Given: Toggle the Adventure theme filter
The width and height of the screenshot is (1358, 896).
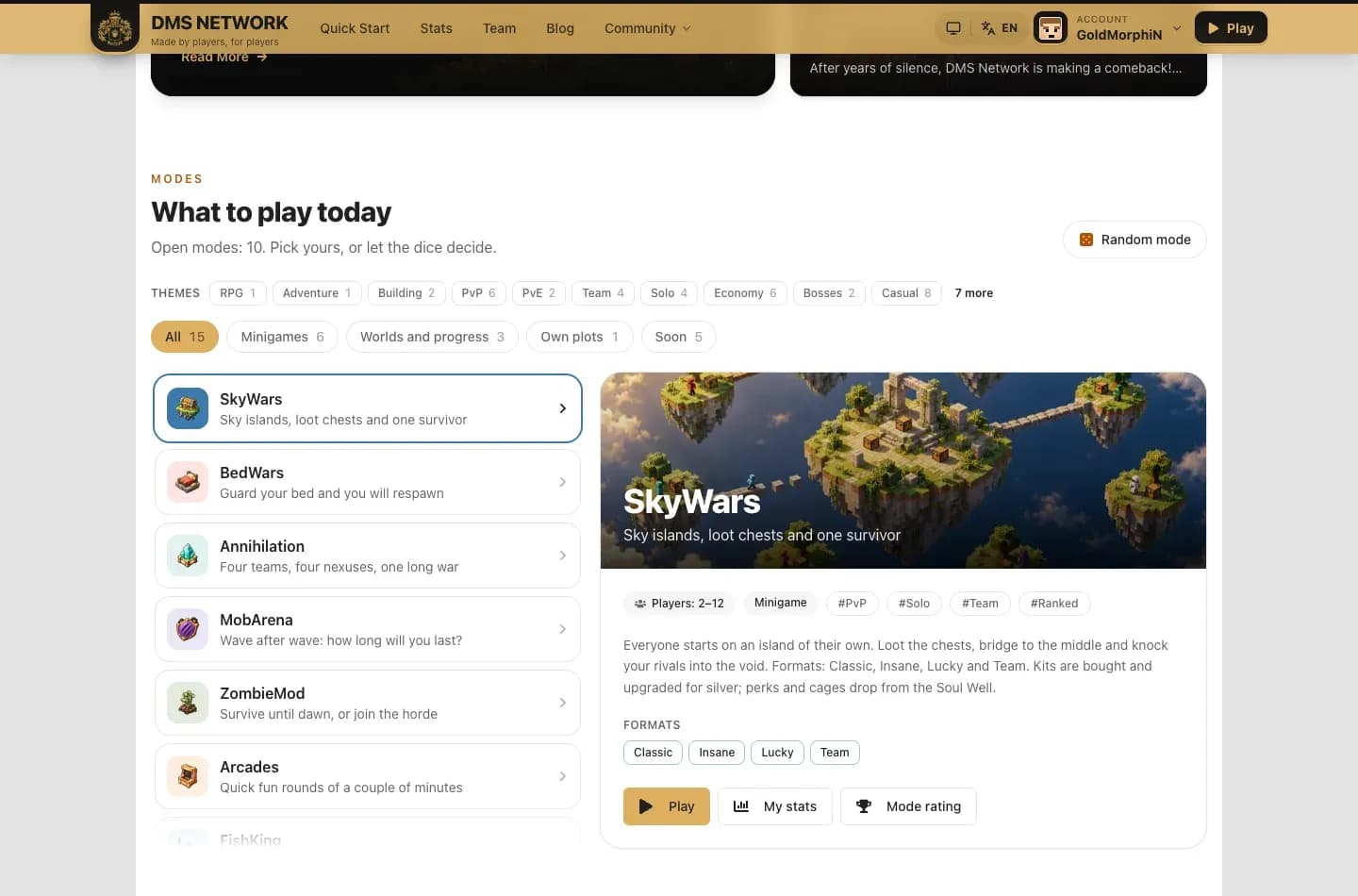Looking at the screenshot, I should (317, 293).
